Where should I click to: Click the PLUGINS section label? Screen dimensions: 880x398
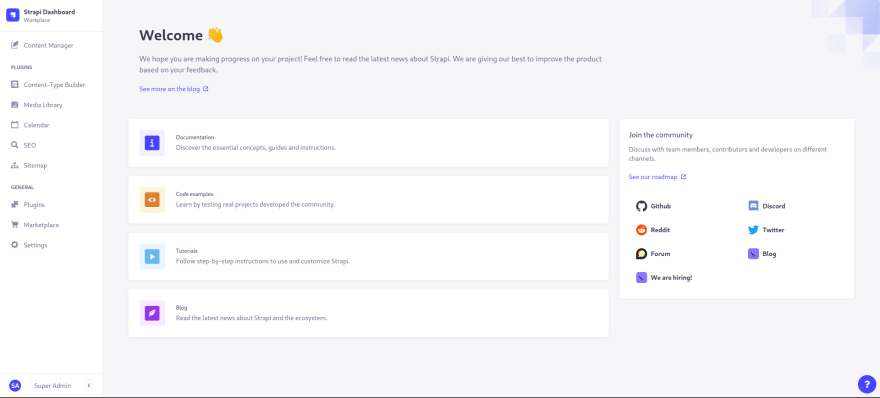[22, 67]
